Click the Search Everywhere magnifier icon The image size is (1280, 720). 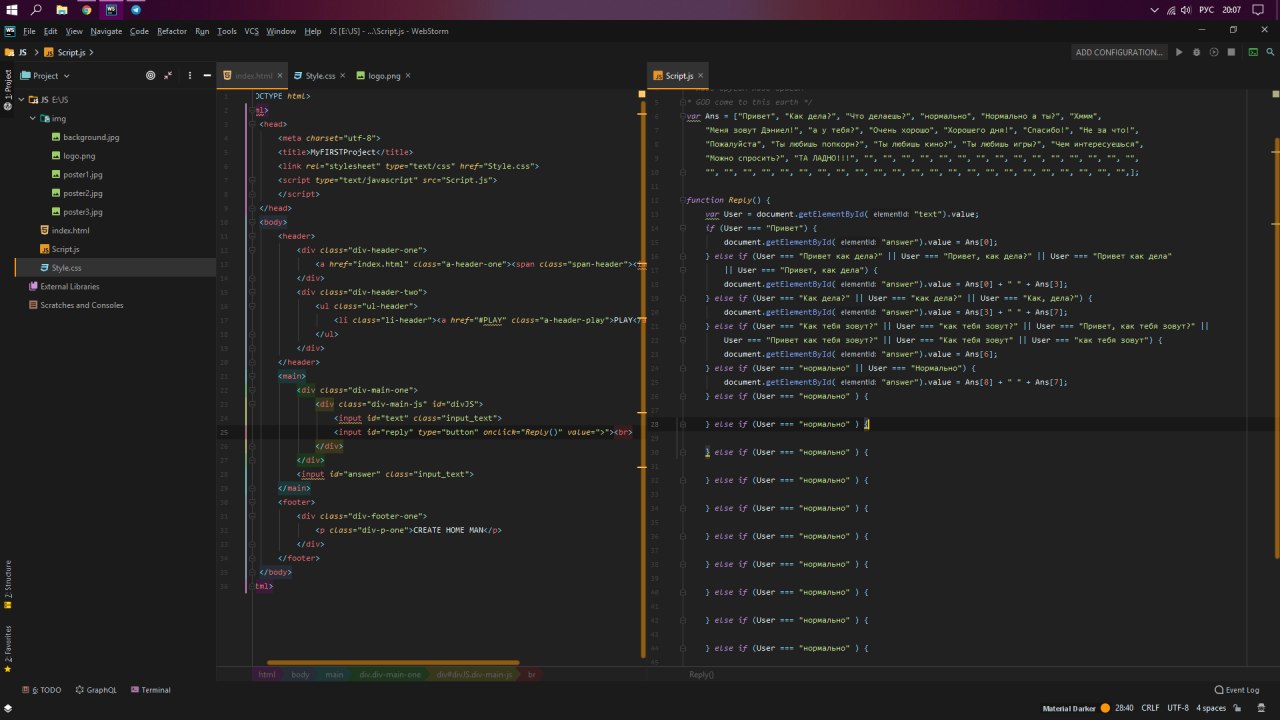pos(1270,52)
